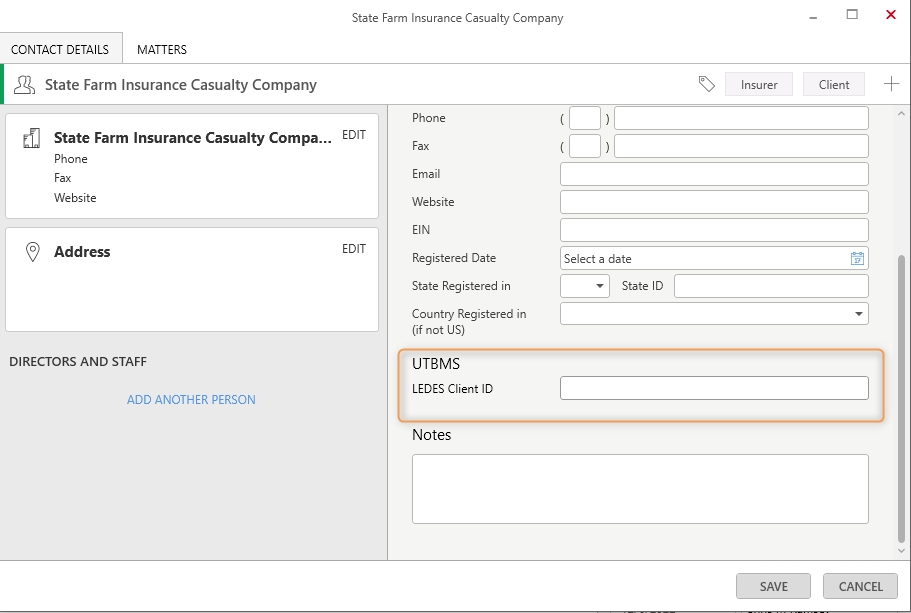
Task: Click the scroll down arrow
Action: (901, 550)
